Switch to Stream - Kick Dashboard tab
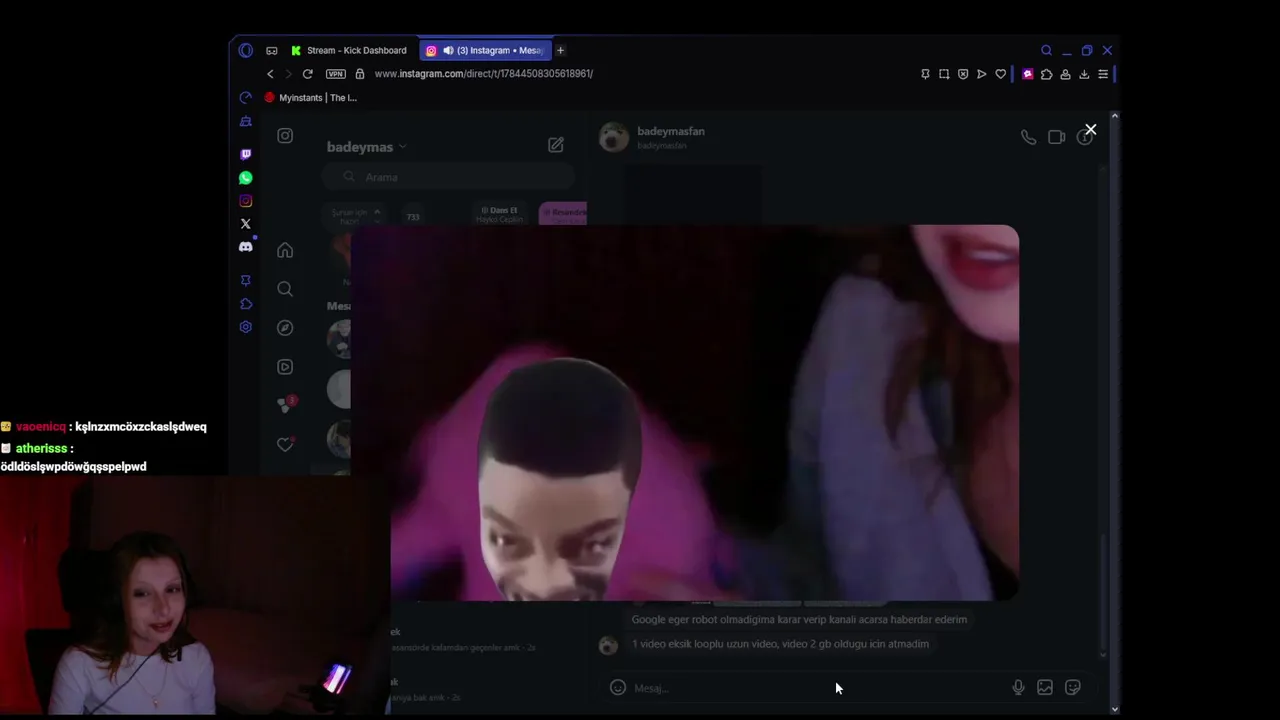1280x720 pixels. click(x=349, y=50)
